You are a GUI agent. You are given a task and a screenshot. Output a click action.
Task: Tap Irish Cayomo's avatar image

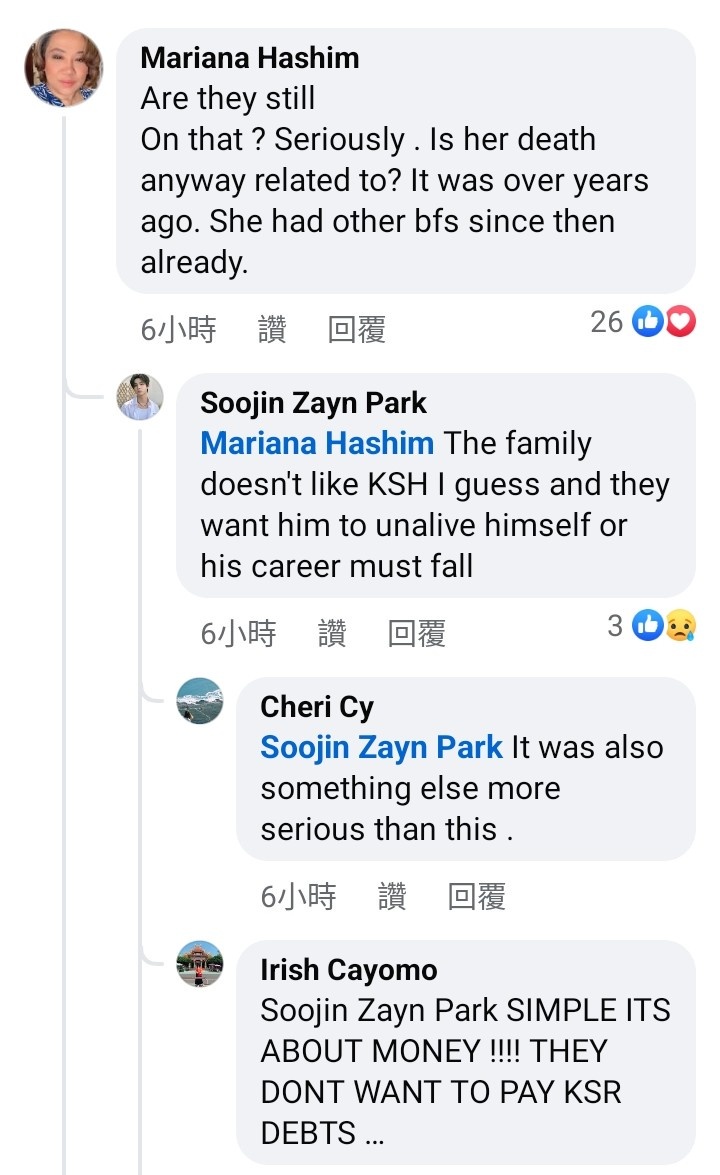tap(199, 965)
